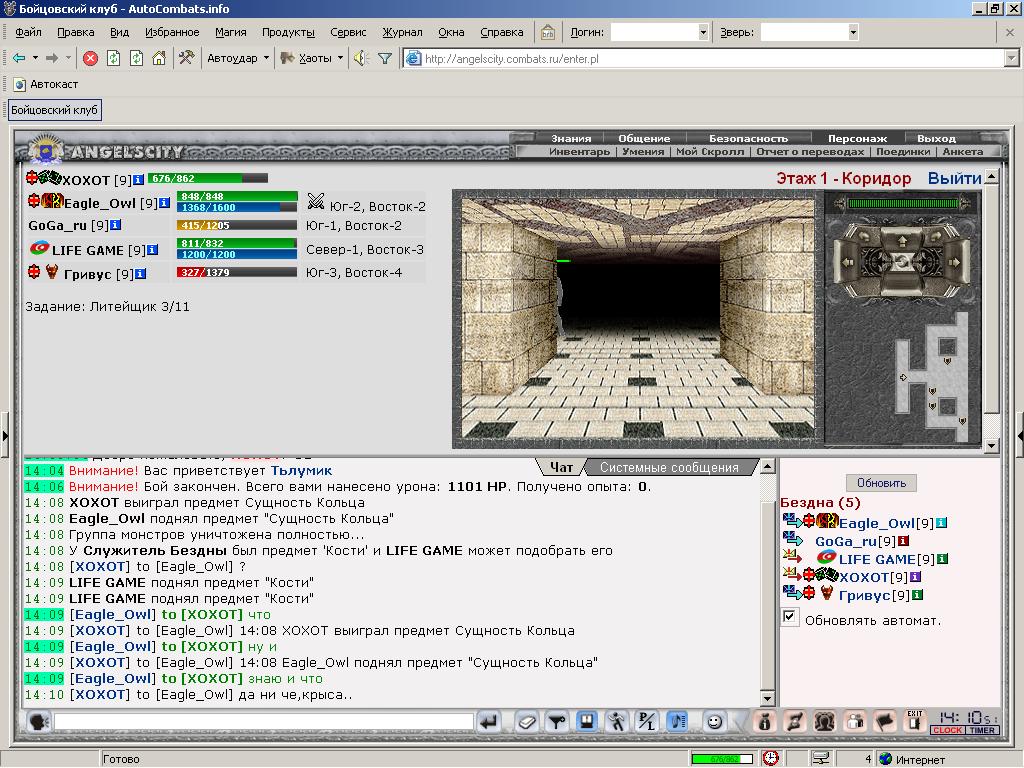Toggle the TIMER mode under the clock
This screenshot has width=1024, height=768.
click(982, 730)
